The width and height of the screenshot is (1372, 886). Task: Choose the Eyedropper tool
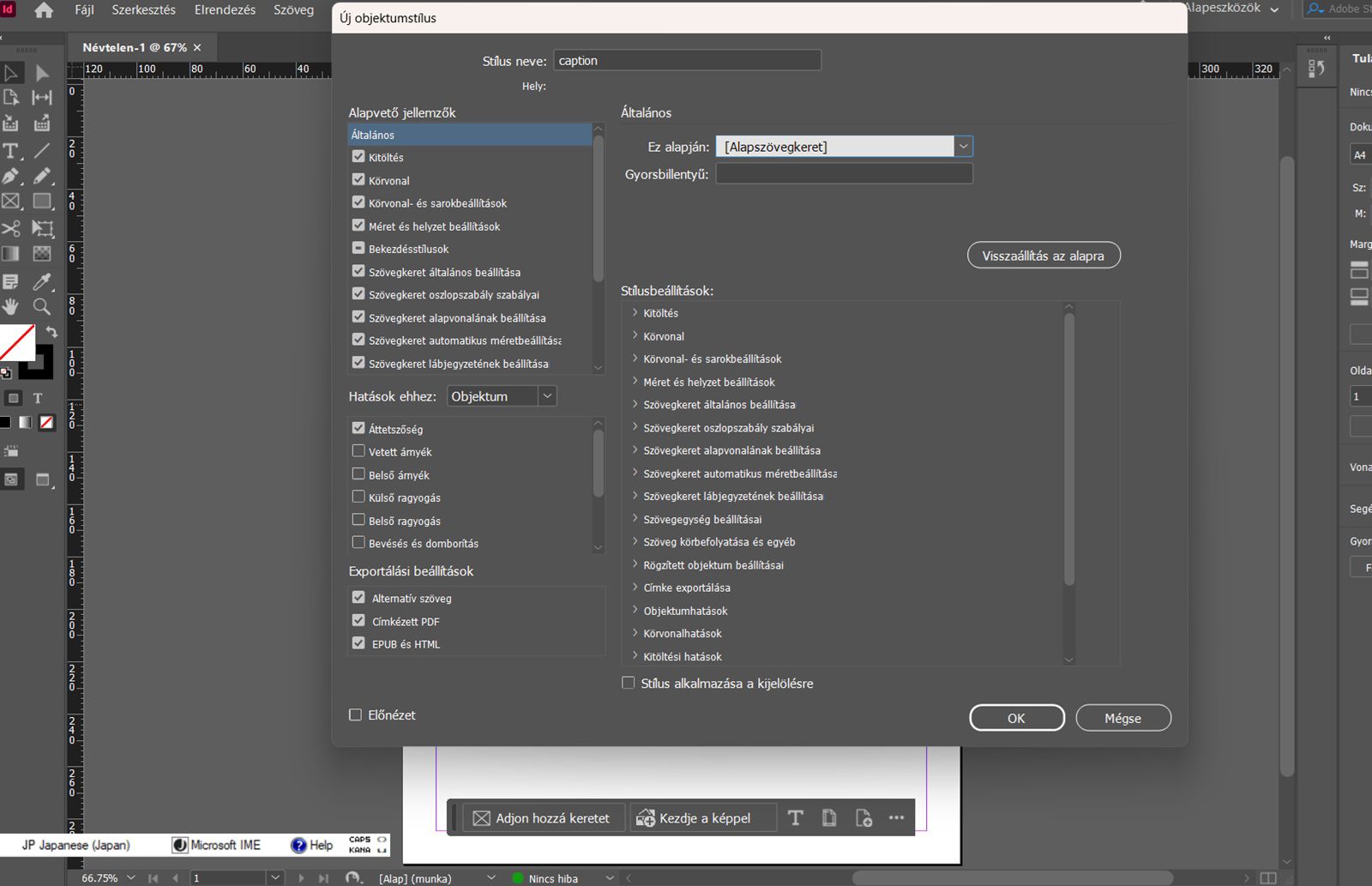pyautogui.click(x=42, y=281)
